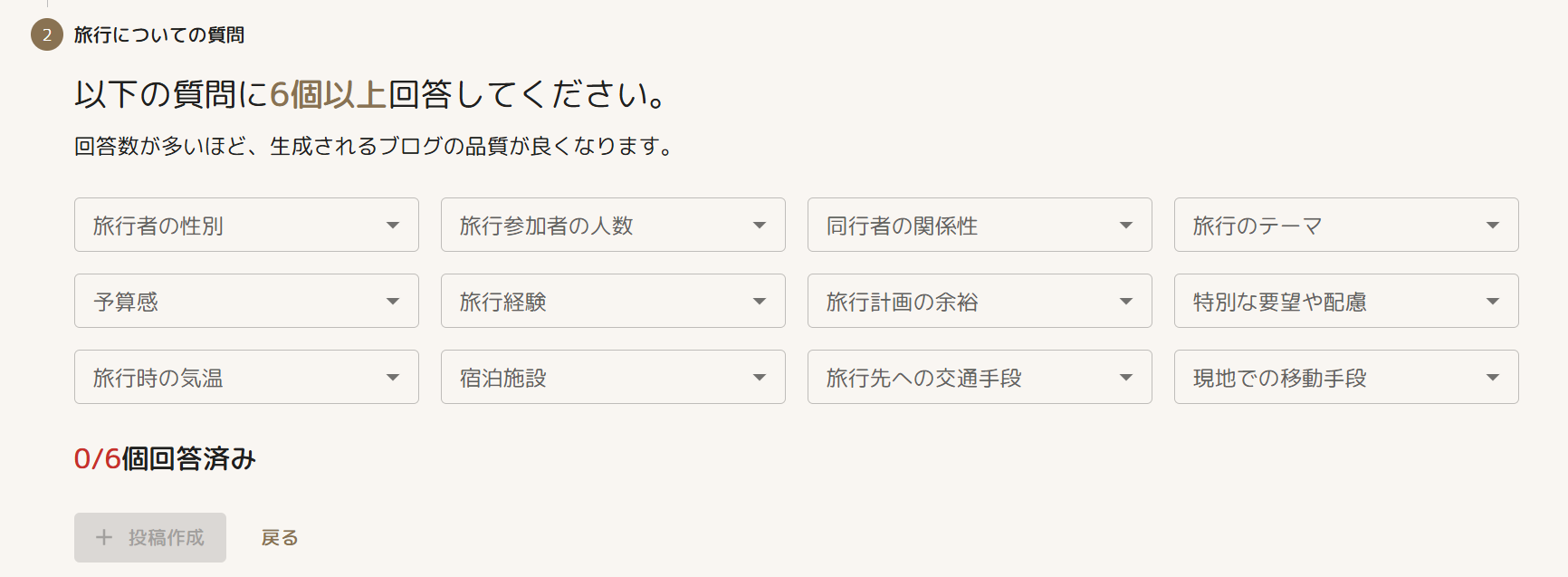1568x577 pixels.
Task: Open the 旅行時の気温 dropdown
Action: [246, 377]
